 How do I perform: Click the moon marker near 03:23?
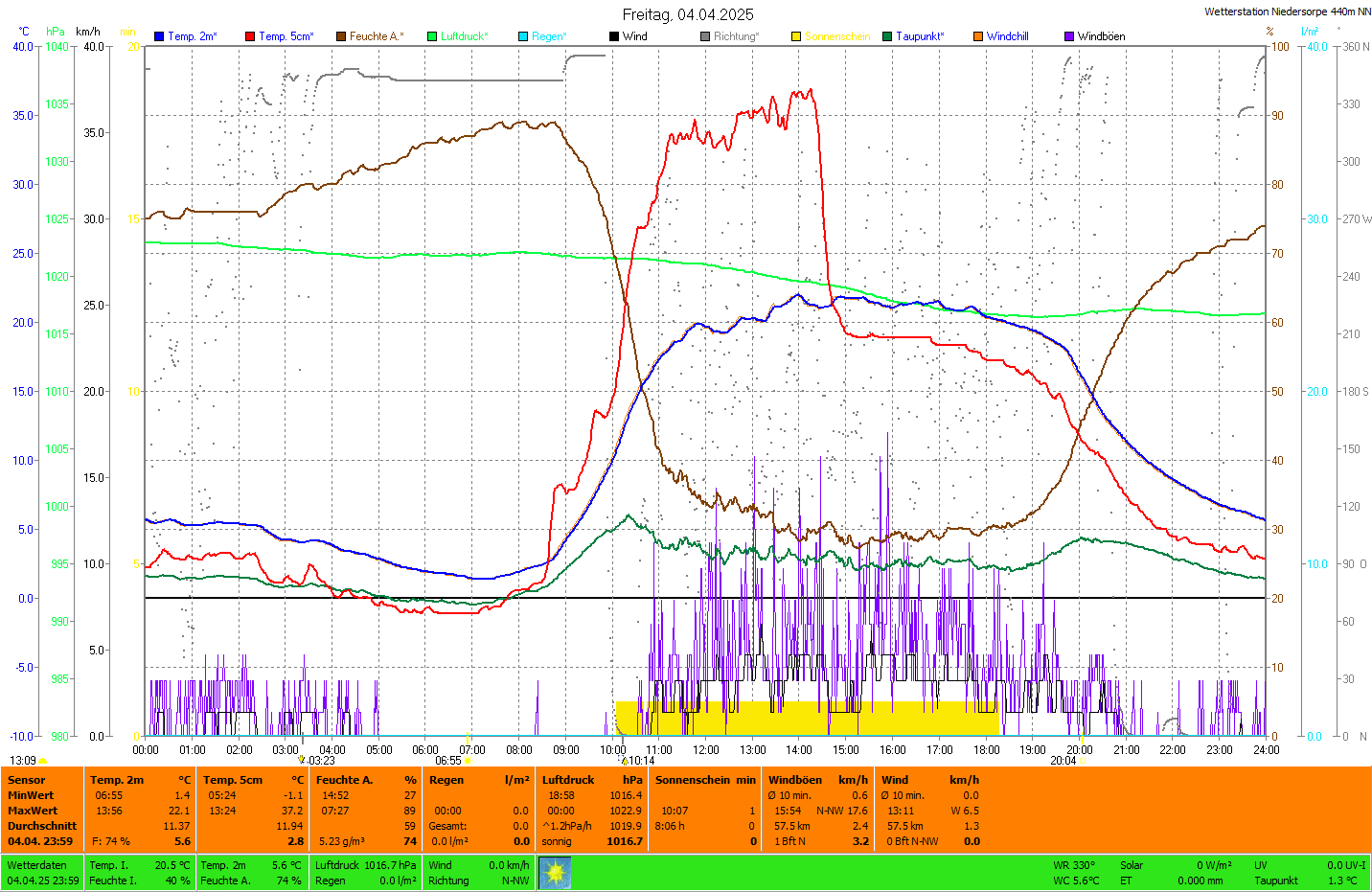pyautogui.click(x=302, y=760)
